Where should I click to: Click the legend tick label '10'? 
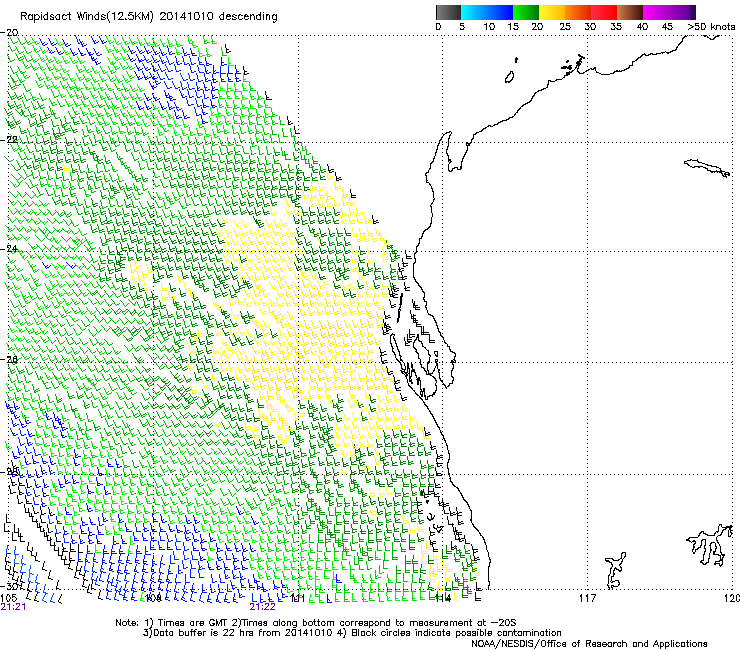point(489,27)
